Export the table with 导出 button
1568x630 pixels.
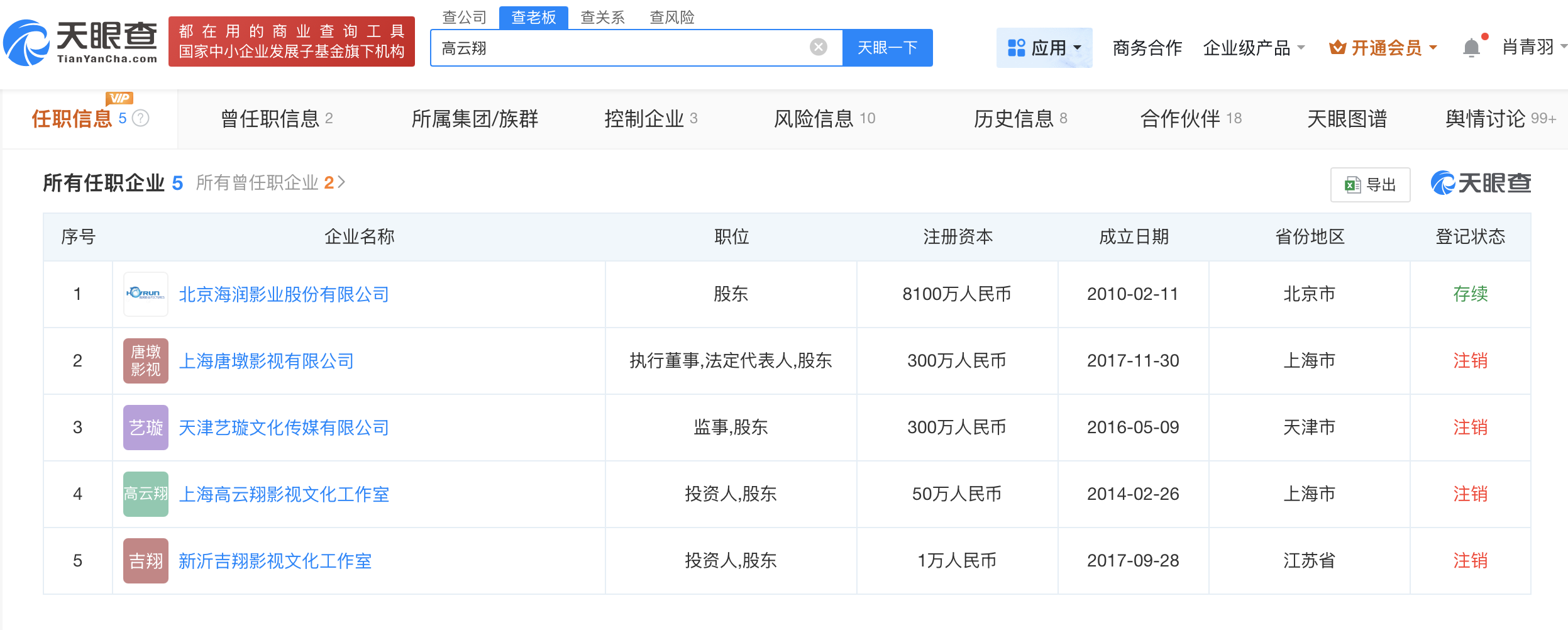(x=1370, y=185)
